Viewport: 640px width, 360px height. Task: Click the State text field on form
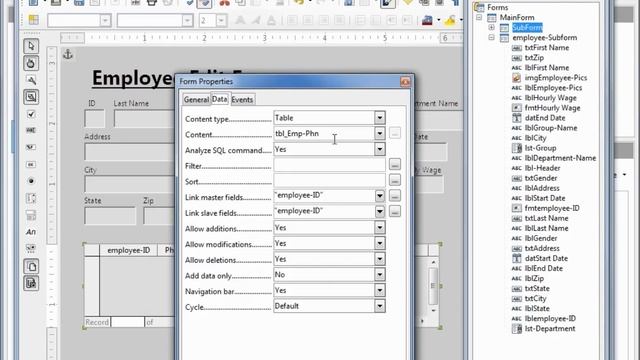[110, 216]
